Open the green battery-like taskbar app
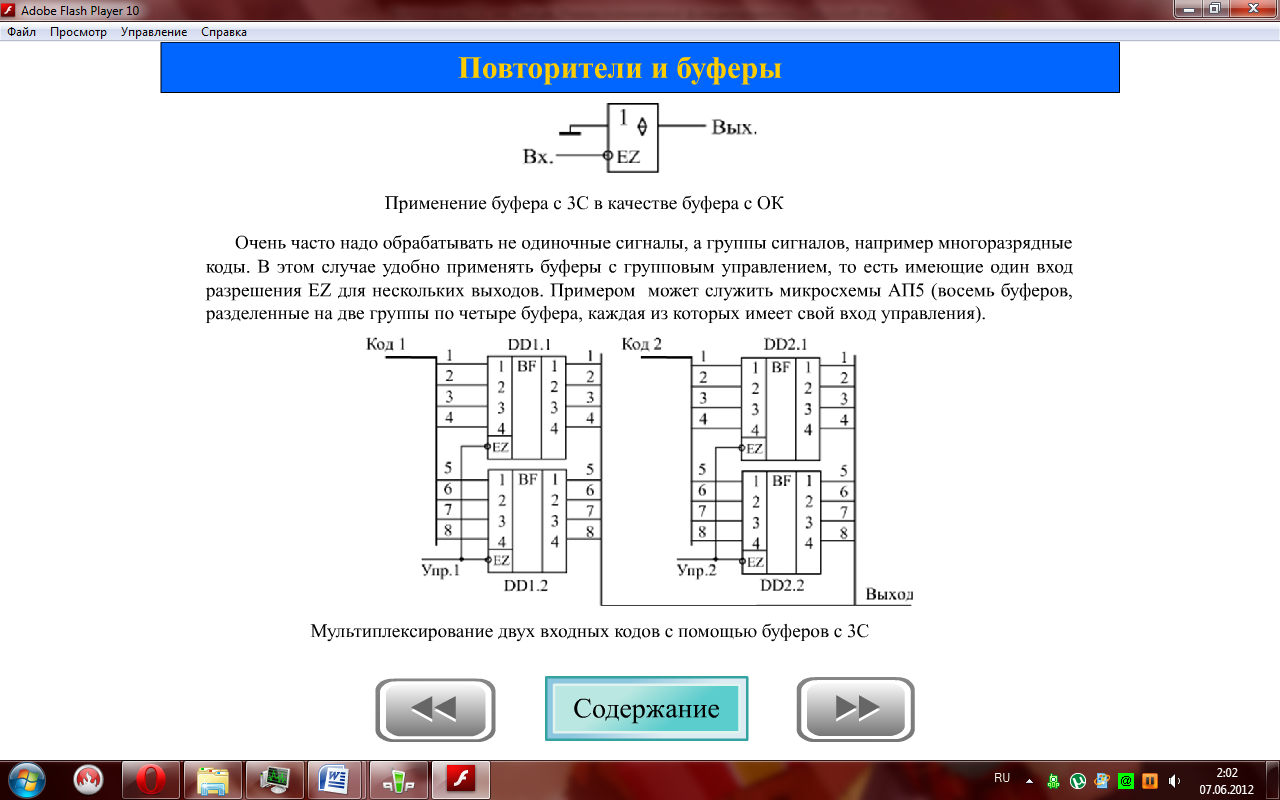This screenshot has height=800, width=1280. click(399, 779)
